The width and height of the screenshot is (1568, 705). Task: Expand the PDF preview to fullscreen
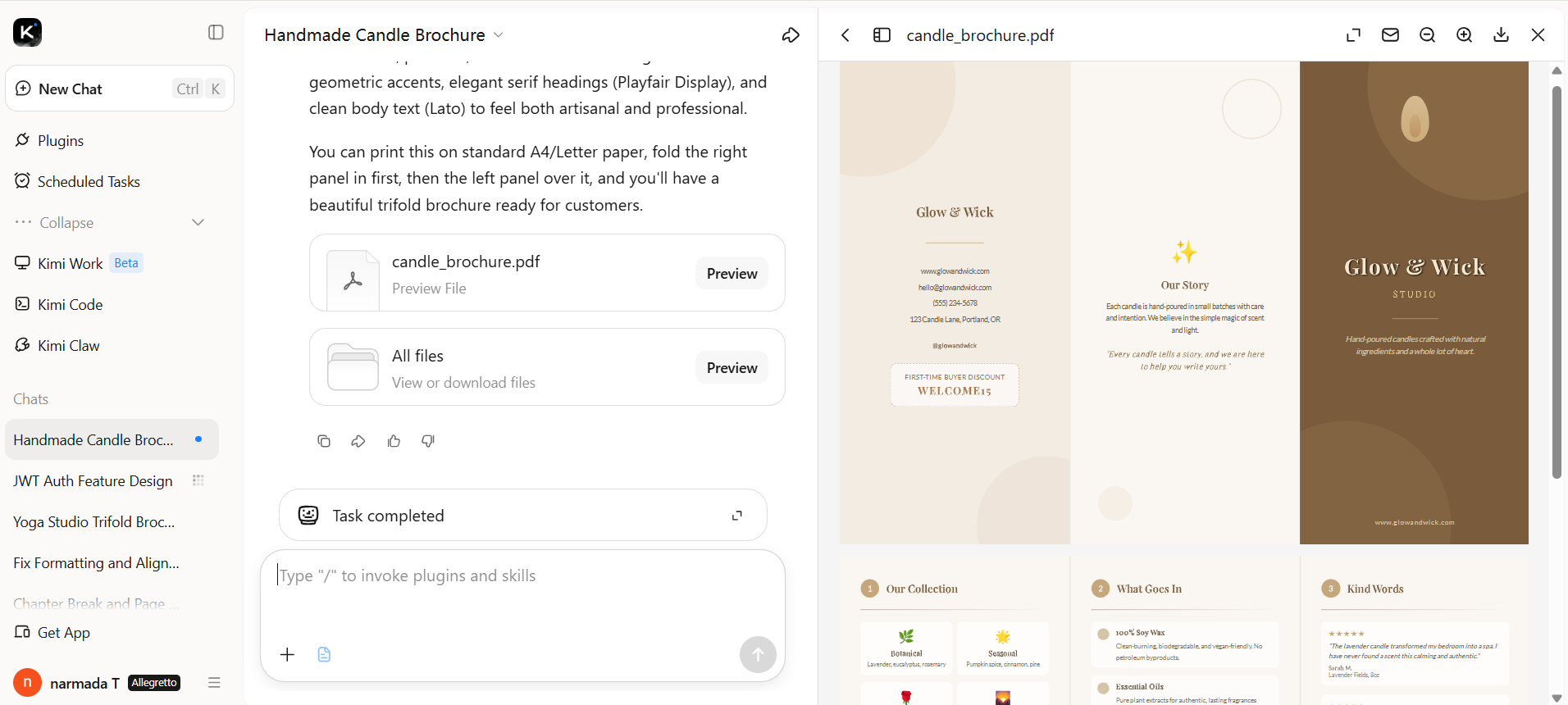[x=1353, y=35]
